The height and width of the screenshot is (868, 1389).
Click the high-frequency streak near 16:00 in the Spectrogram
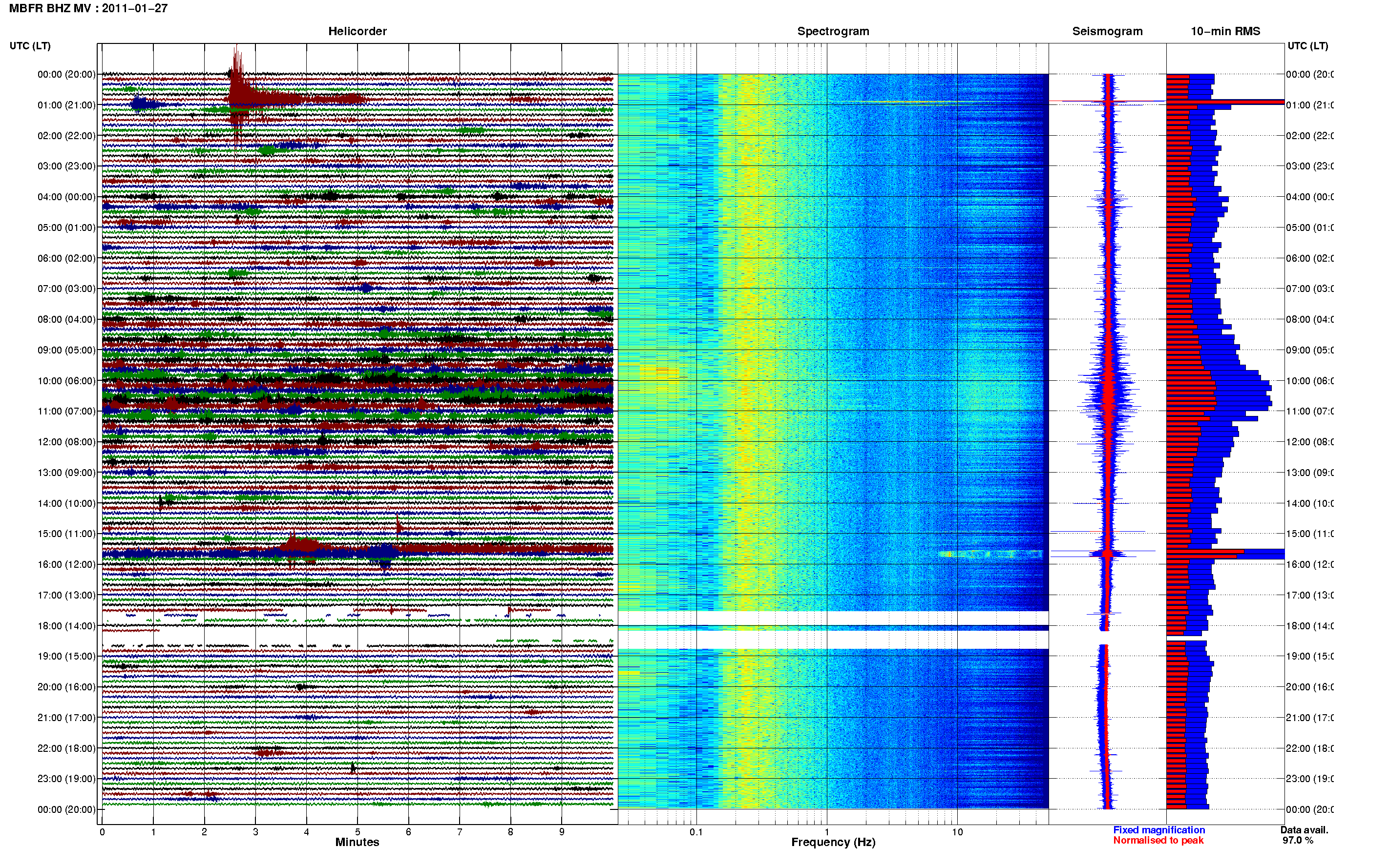990,554
